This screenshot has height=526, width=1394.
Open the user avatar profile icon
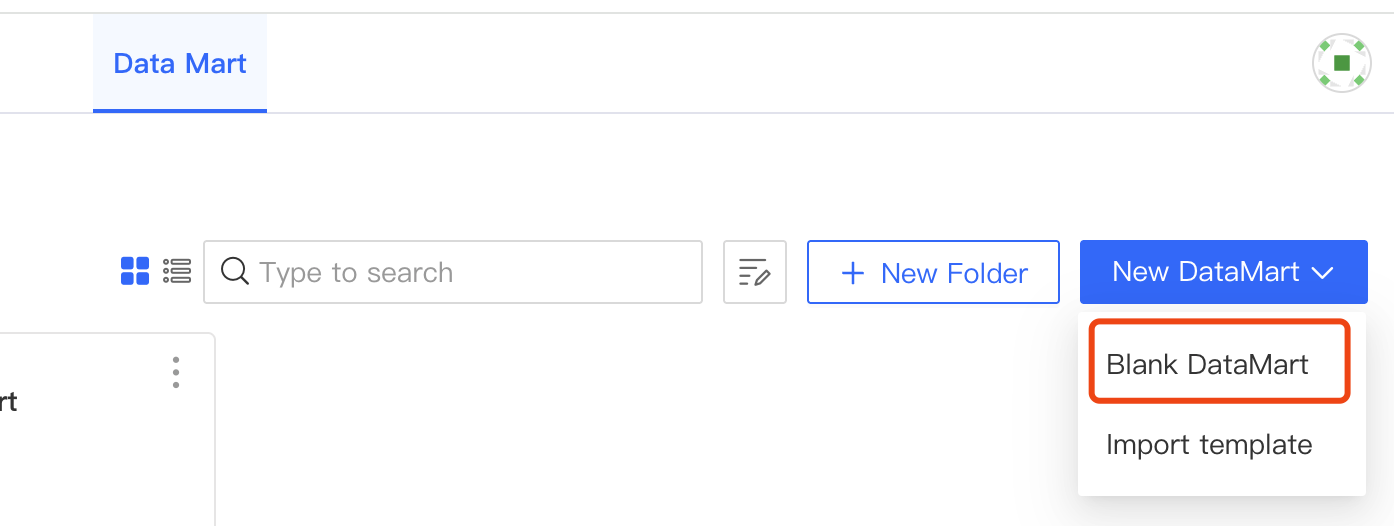click(x=1341, y=63)
